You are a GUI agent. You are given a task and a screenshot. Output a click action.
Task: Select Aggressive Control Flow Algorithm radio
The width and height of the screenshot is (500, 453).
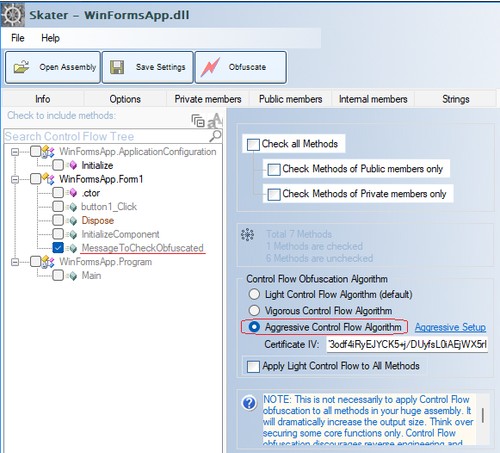click(254, 327)
